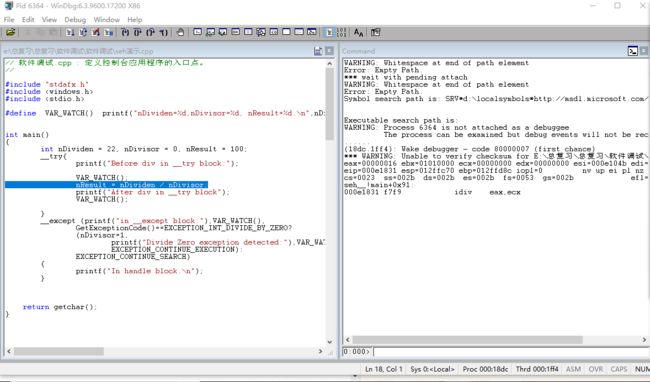Click source pane horizontal scrollbar left arrow

[9, 351]
